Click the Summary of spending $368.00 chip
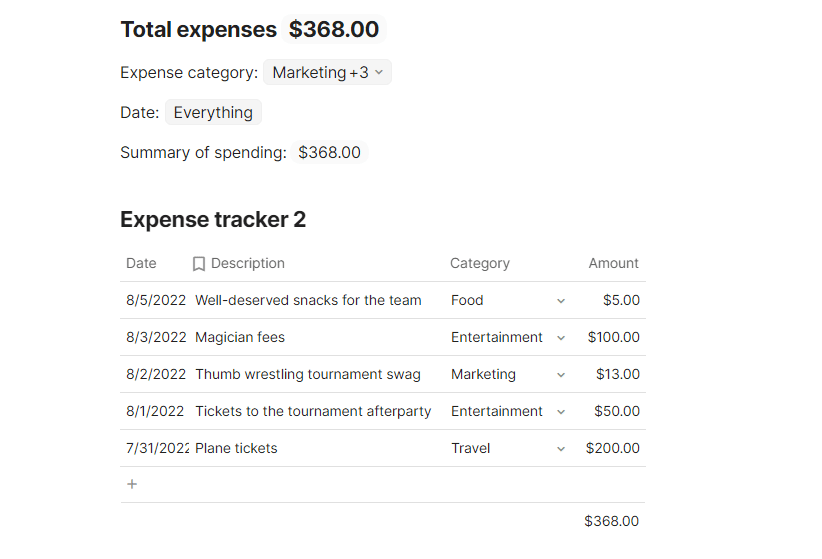 pos(329,152)
